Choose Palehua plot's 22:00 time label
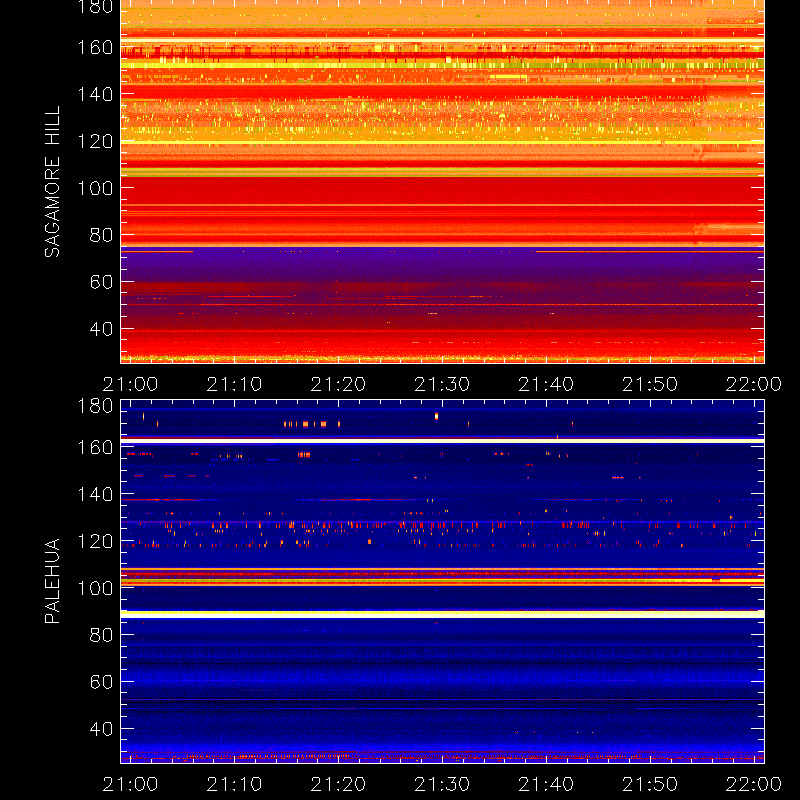 tap(754, 784)
